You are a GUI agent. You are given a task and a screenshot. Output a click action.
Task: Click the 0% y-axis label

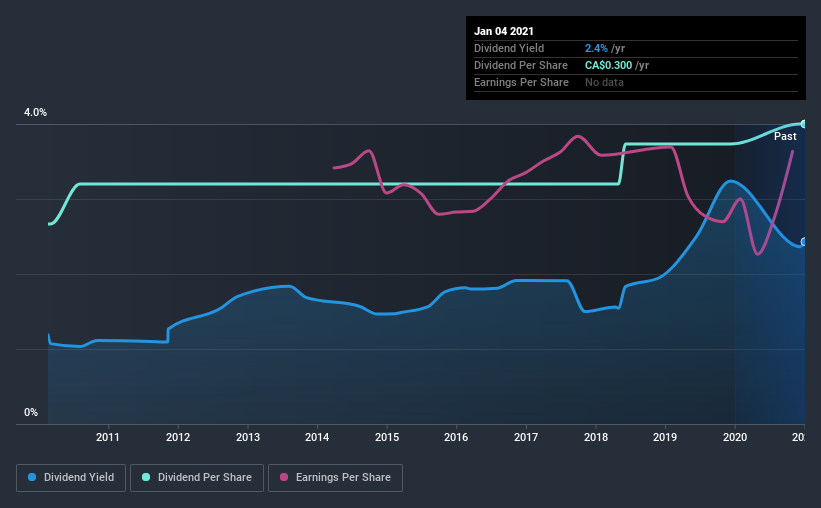[x=31, y=413]
